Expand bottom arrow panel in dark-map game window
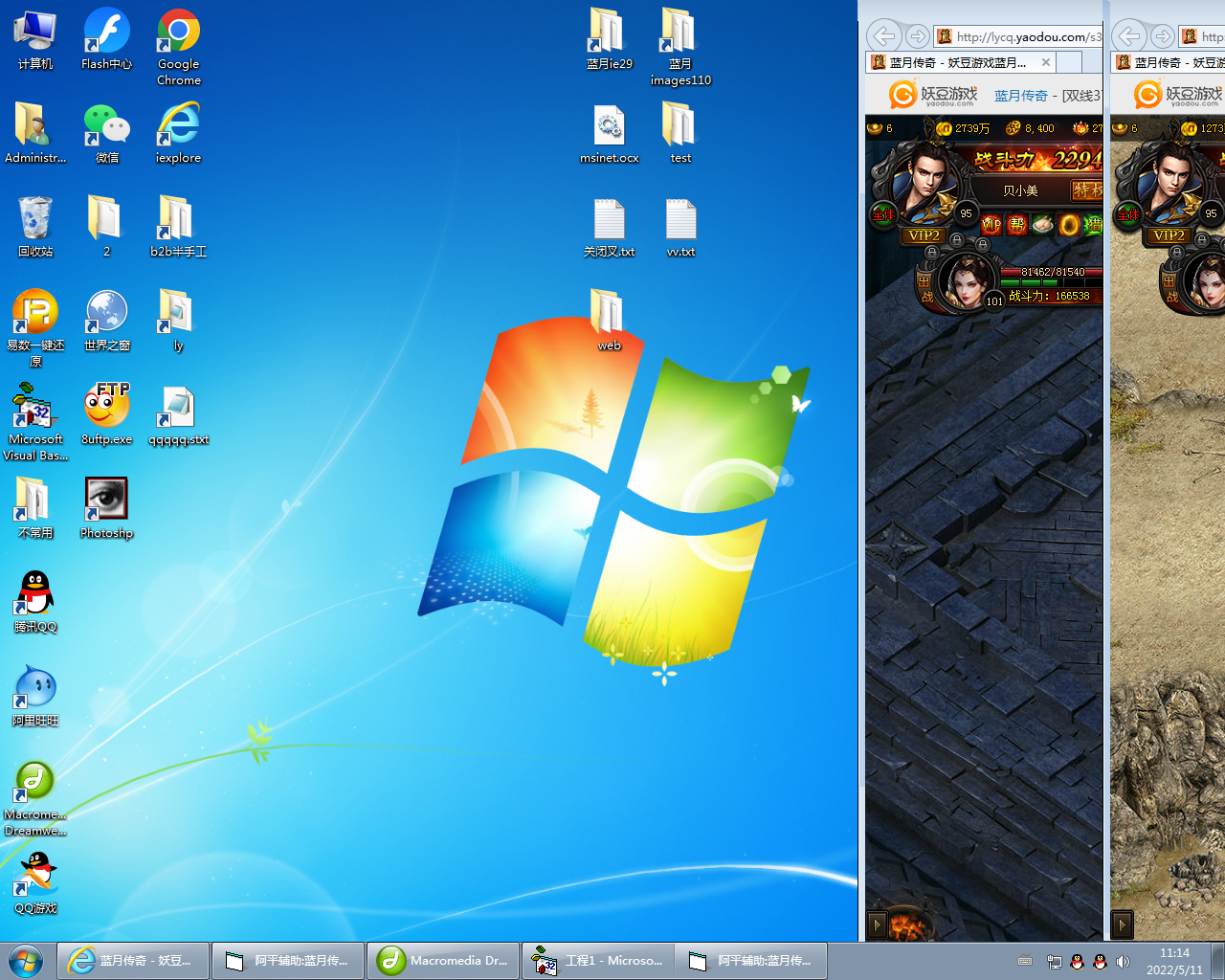Viewport: 1225px width, 980px height. 877,925
